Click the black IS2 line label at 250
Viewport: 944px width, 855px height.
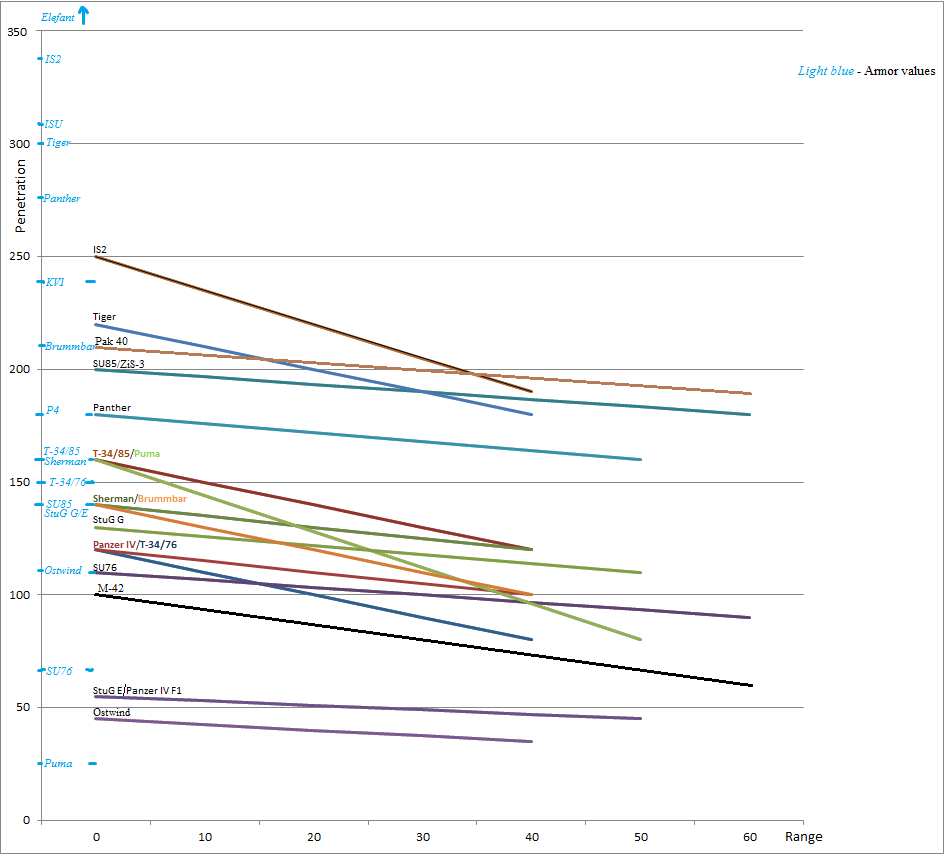pyautogui.click(x=100, y=249)
